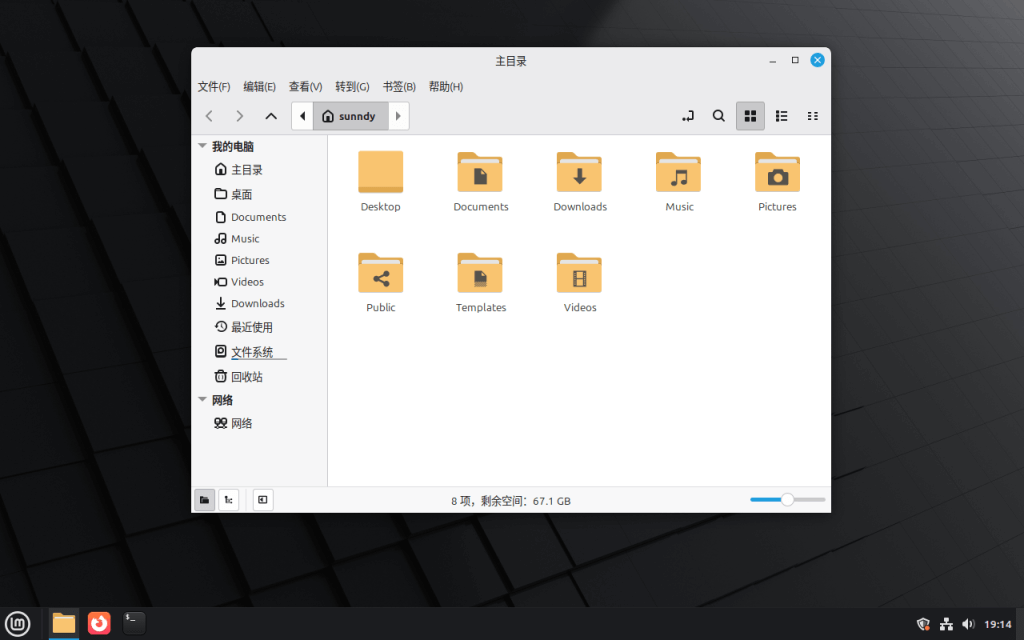Select the sunndy home path button
This screenshot has height=640, width=1024.
351,116
